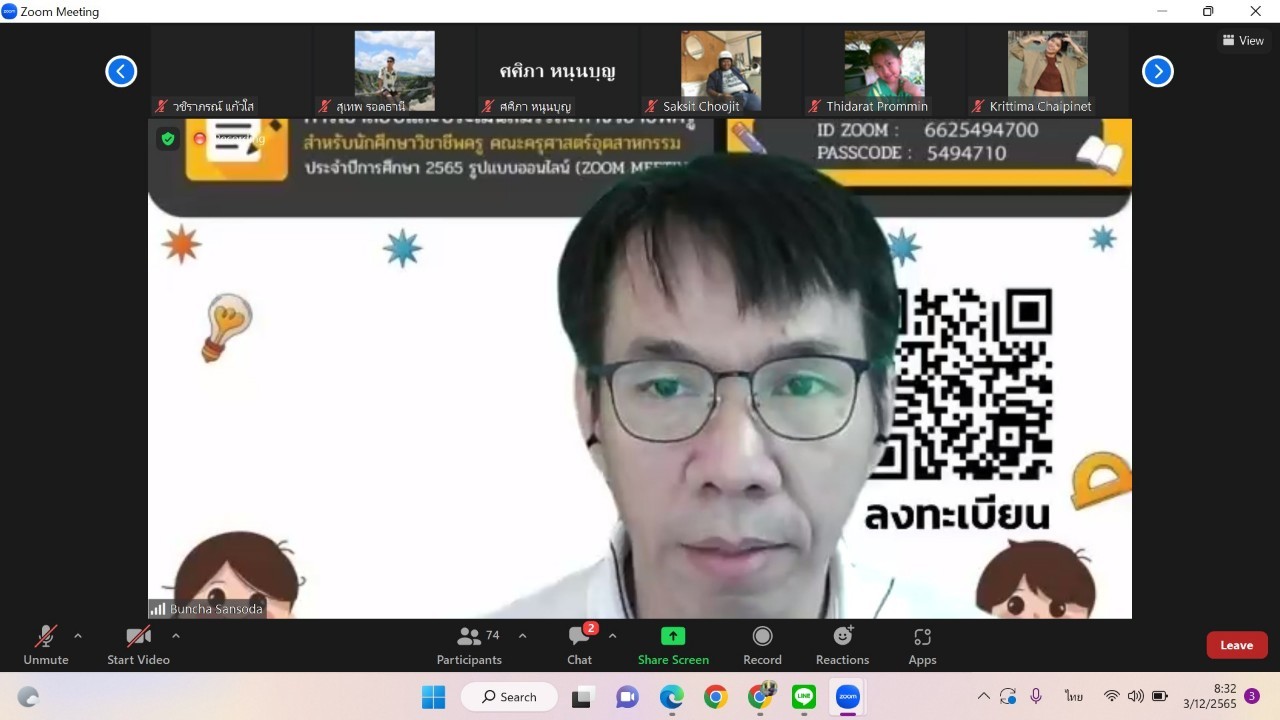
Task: Show next participants with right arrow
Action: click(1158, 71)
